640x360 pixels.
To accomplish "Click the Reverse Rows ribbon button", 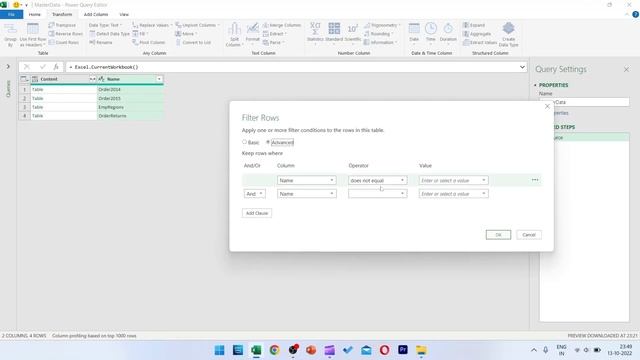I will (65, 34).
